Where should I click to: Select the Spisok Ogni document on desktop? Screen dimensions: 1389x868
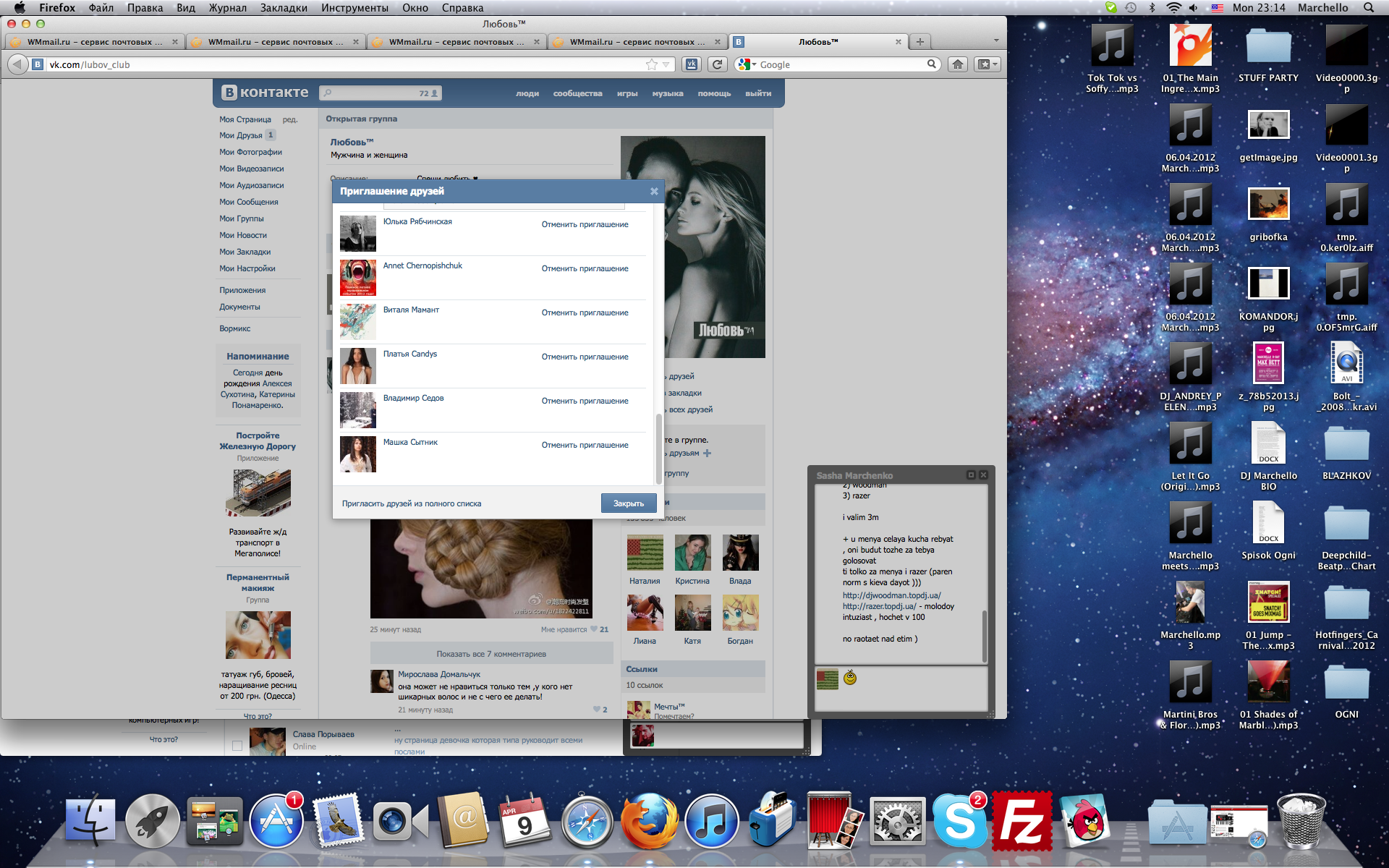pos(1268,532)
